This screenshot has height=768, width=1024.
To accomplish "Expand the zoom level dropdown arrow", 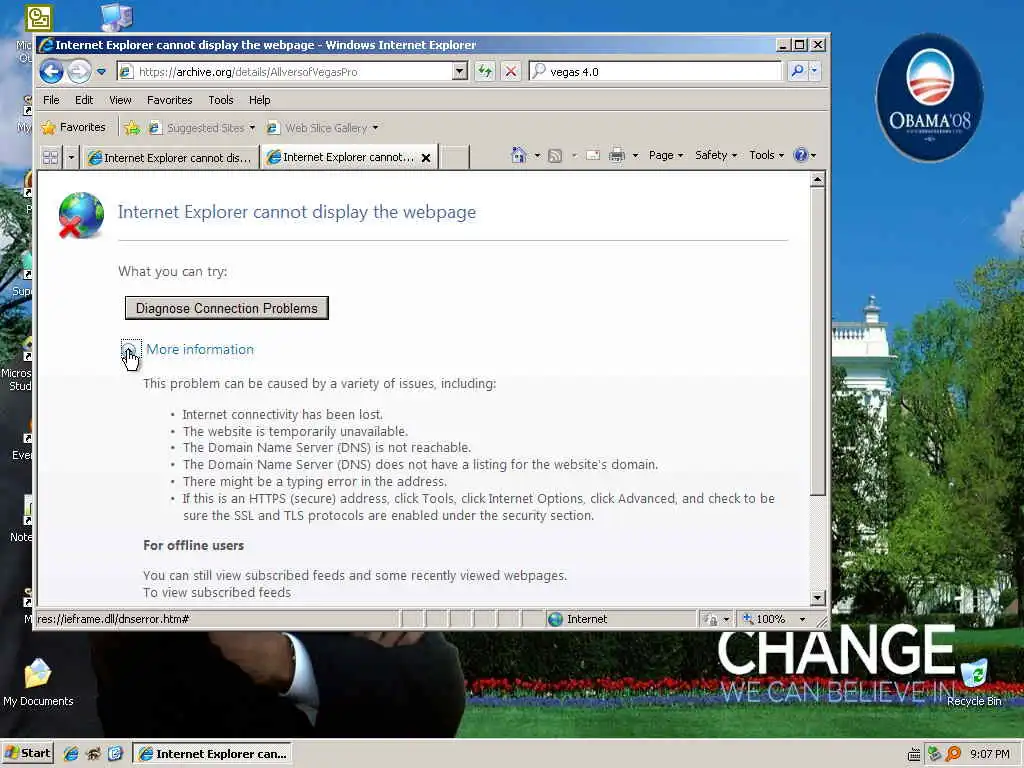I will [803, 619].
